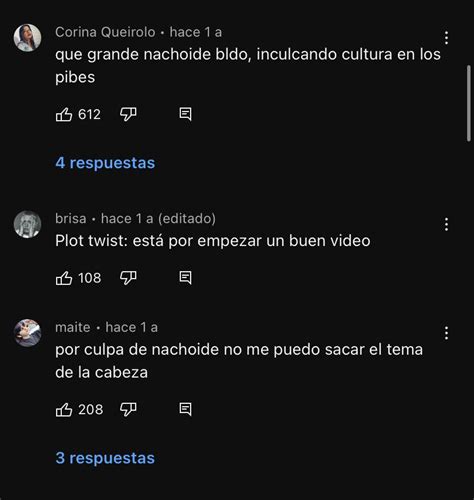474x500 pixels.
Task: Dislike maite's comment
Action: click(128, 410)
